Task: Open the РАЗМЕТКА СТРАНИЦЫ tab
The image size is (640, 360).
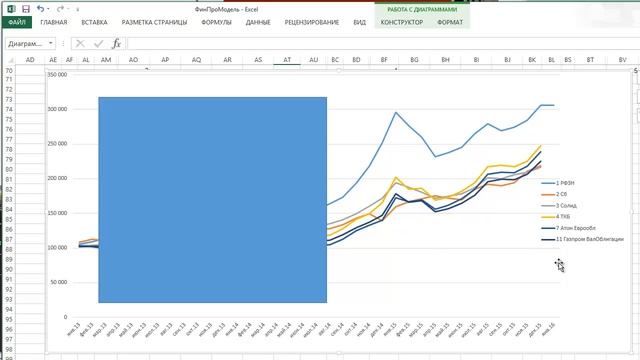Action: [154, 22]
